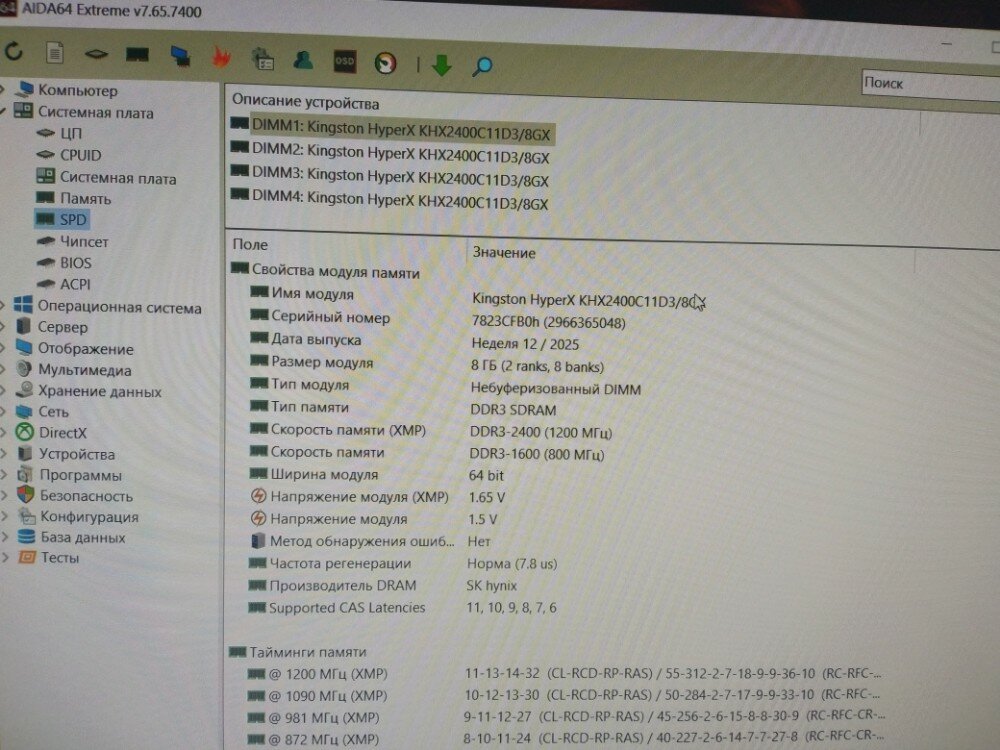
Task: Type in the Поиск search field
Action: click(x=930, y=84)
